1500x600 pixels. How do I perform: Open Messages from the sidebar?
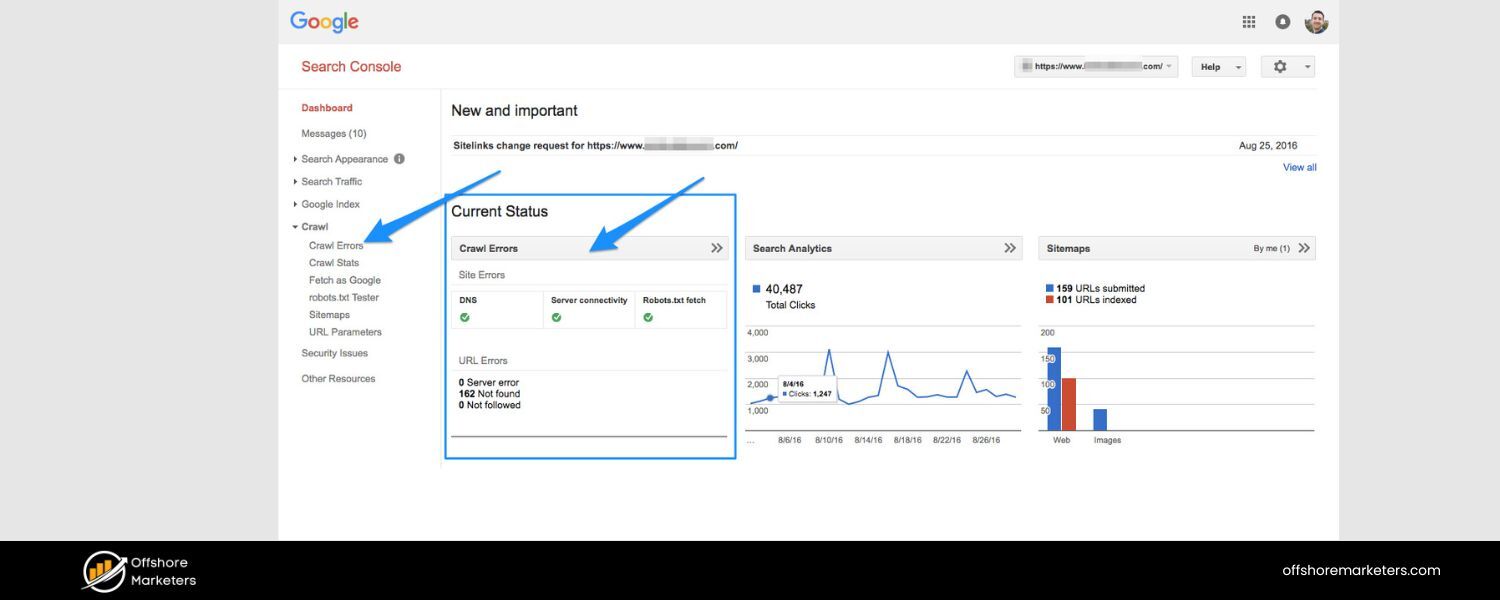point(334,132)
